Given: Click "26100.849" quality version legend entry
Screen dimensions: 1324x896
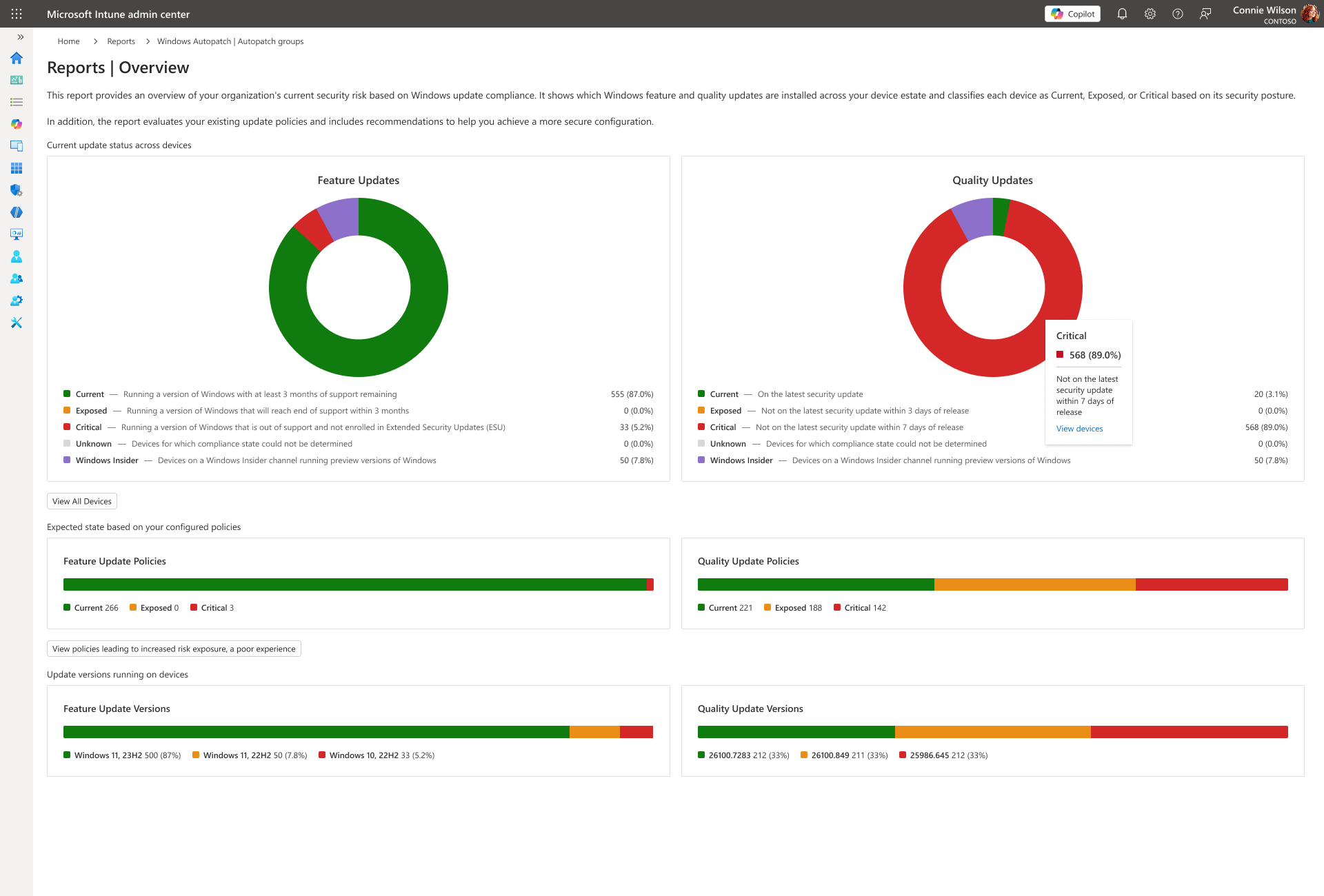Looking at the screenshot, I should [844, 755].
